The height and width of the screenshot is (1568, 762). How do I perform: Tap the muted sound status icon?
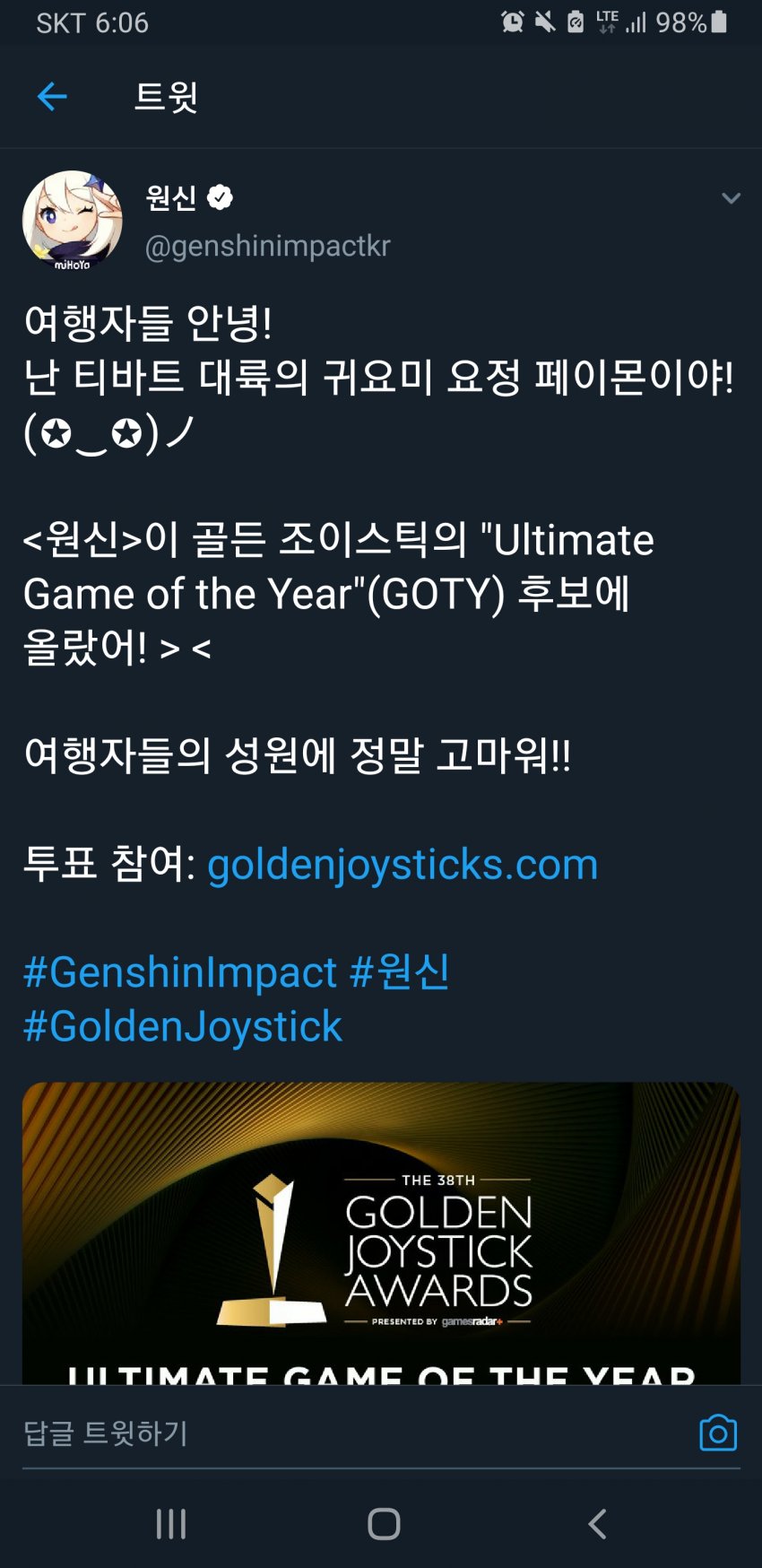544,22
